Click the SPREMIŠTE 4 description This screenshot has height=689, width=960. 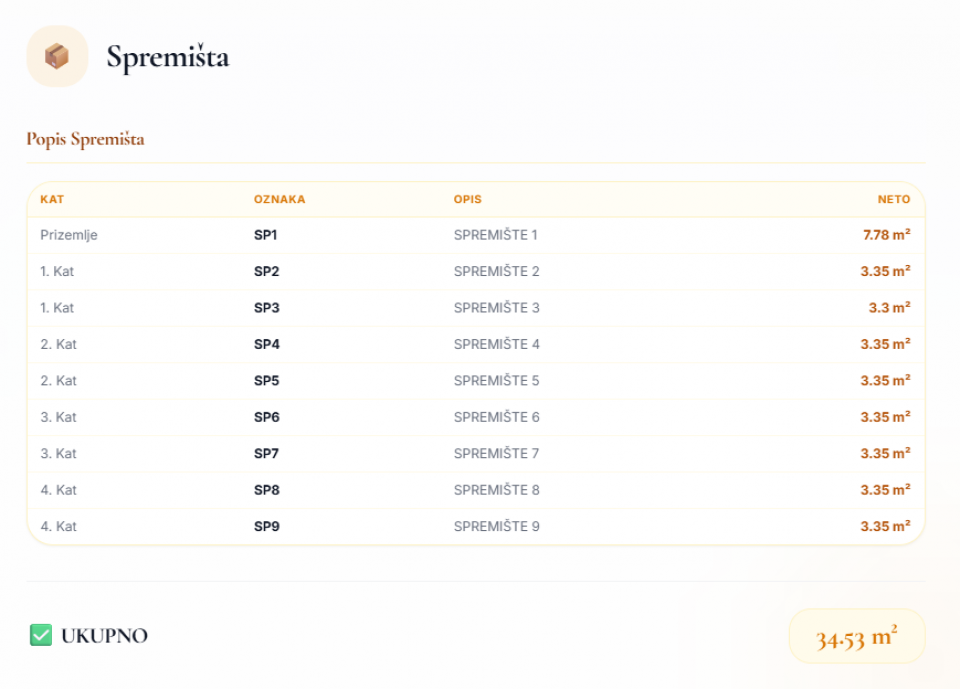[x=497, y=344]
